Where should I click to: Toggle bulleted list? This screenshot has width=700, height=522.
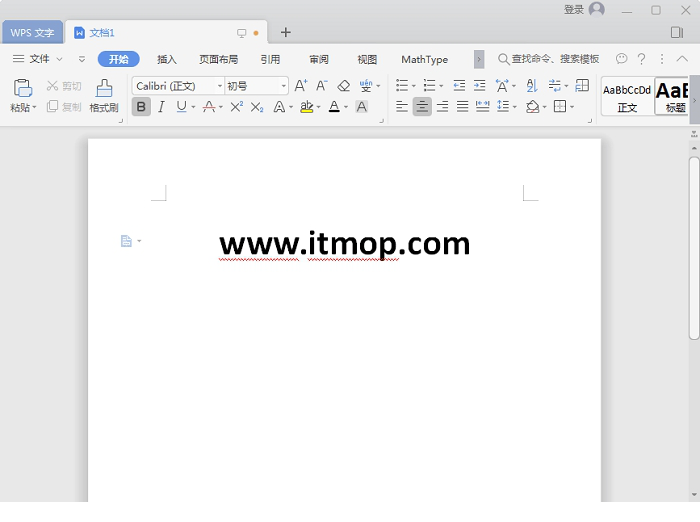(x=402, y=85)
